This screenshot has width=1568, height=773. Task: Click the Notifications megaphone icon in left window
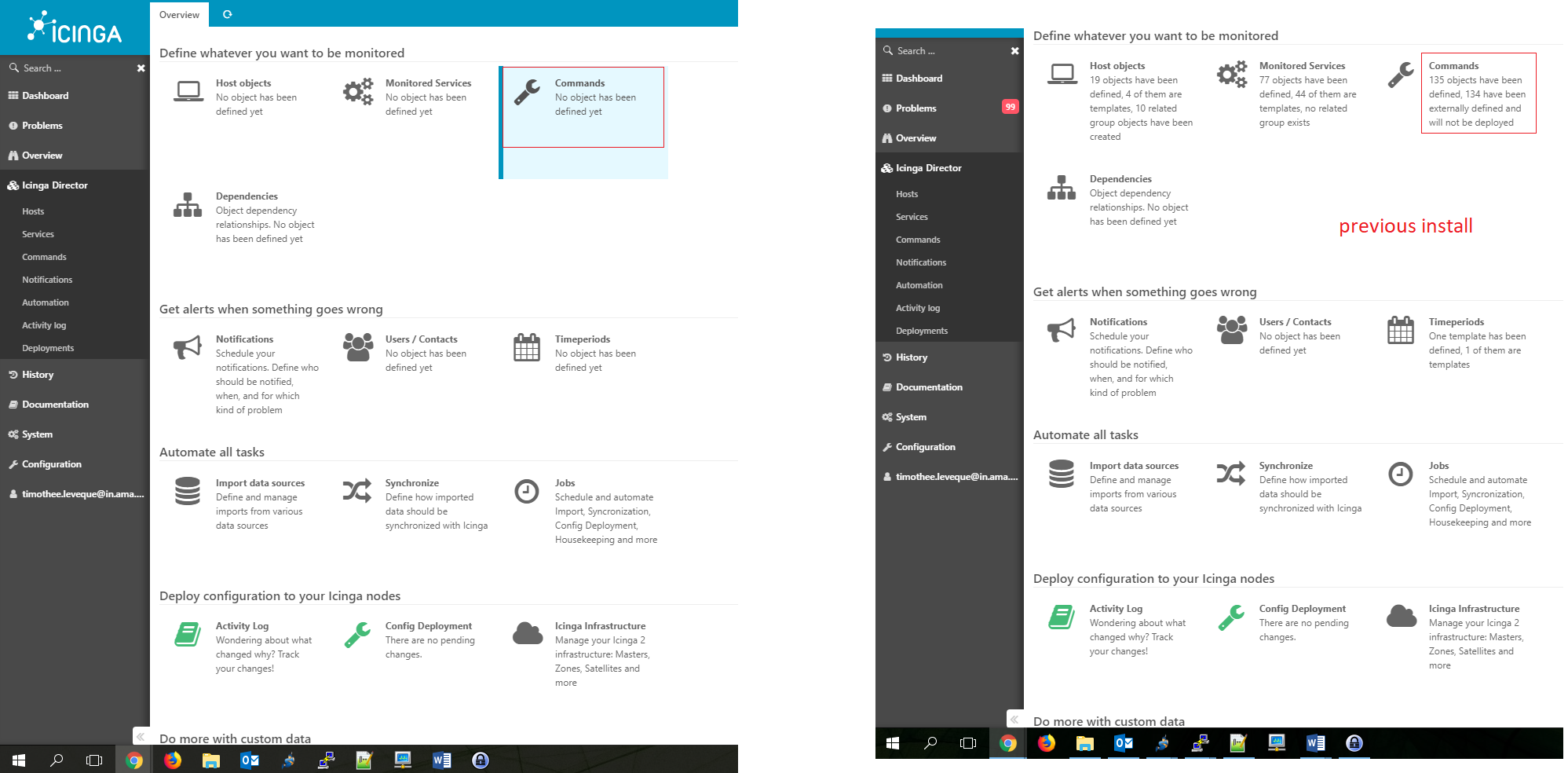click(188, 347)
